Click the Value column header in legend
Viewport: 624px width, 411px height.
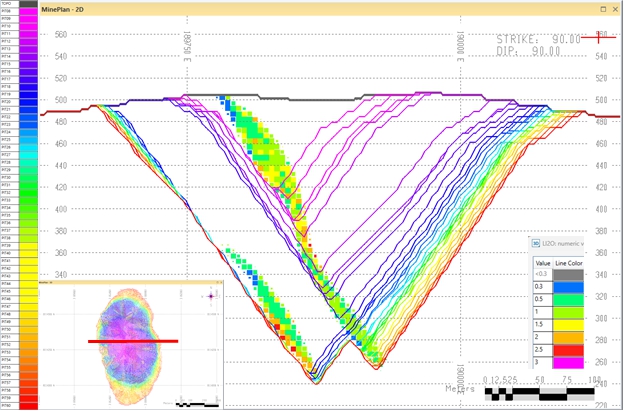[540, 261]
